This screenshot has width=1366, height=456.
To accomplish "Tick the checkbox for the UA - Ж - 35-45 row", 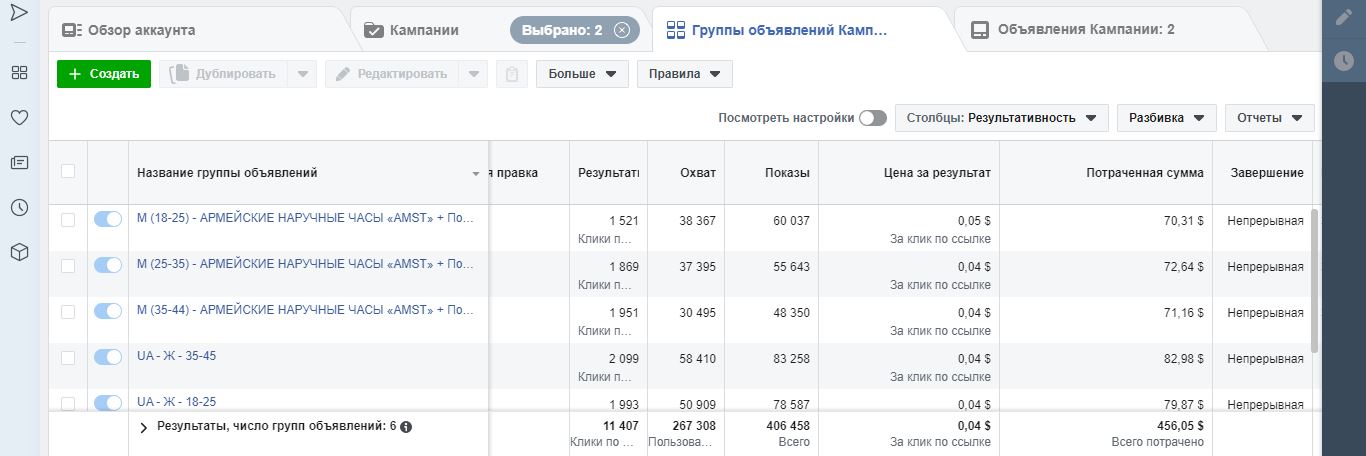I will [68, 357].
